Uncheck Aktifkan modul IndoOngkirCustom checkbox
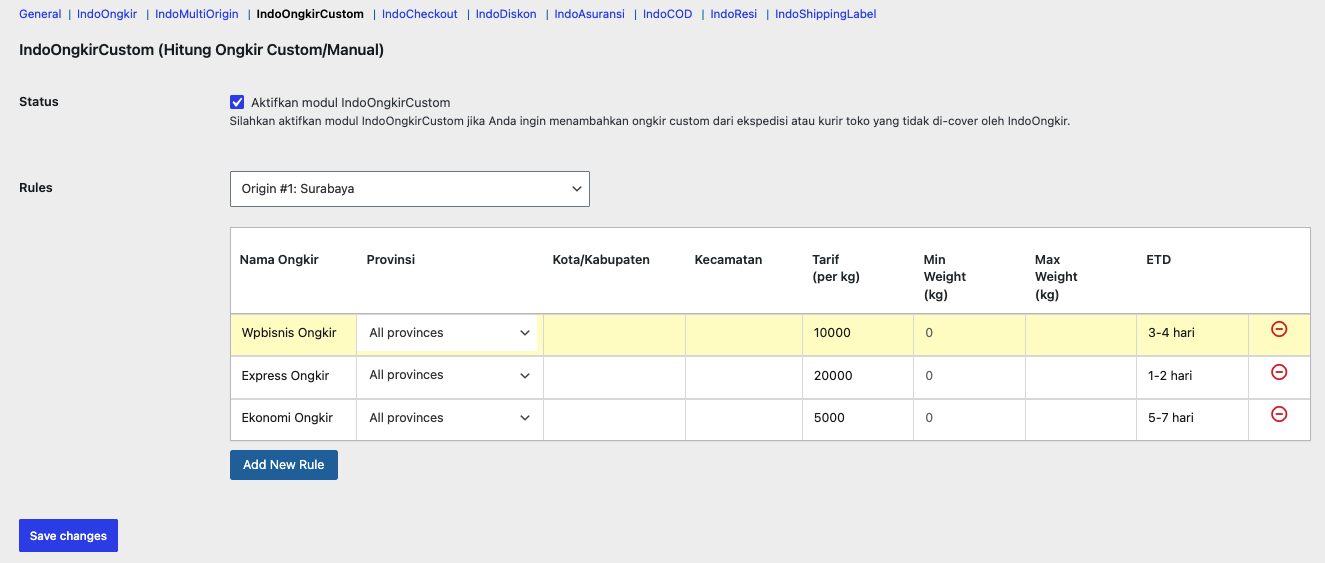This screenshot has width=1325, height=563. pos(237,102)
